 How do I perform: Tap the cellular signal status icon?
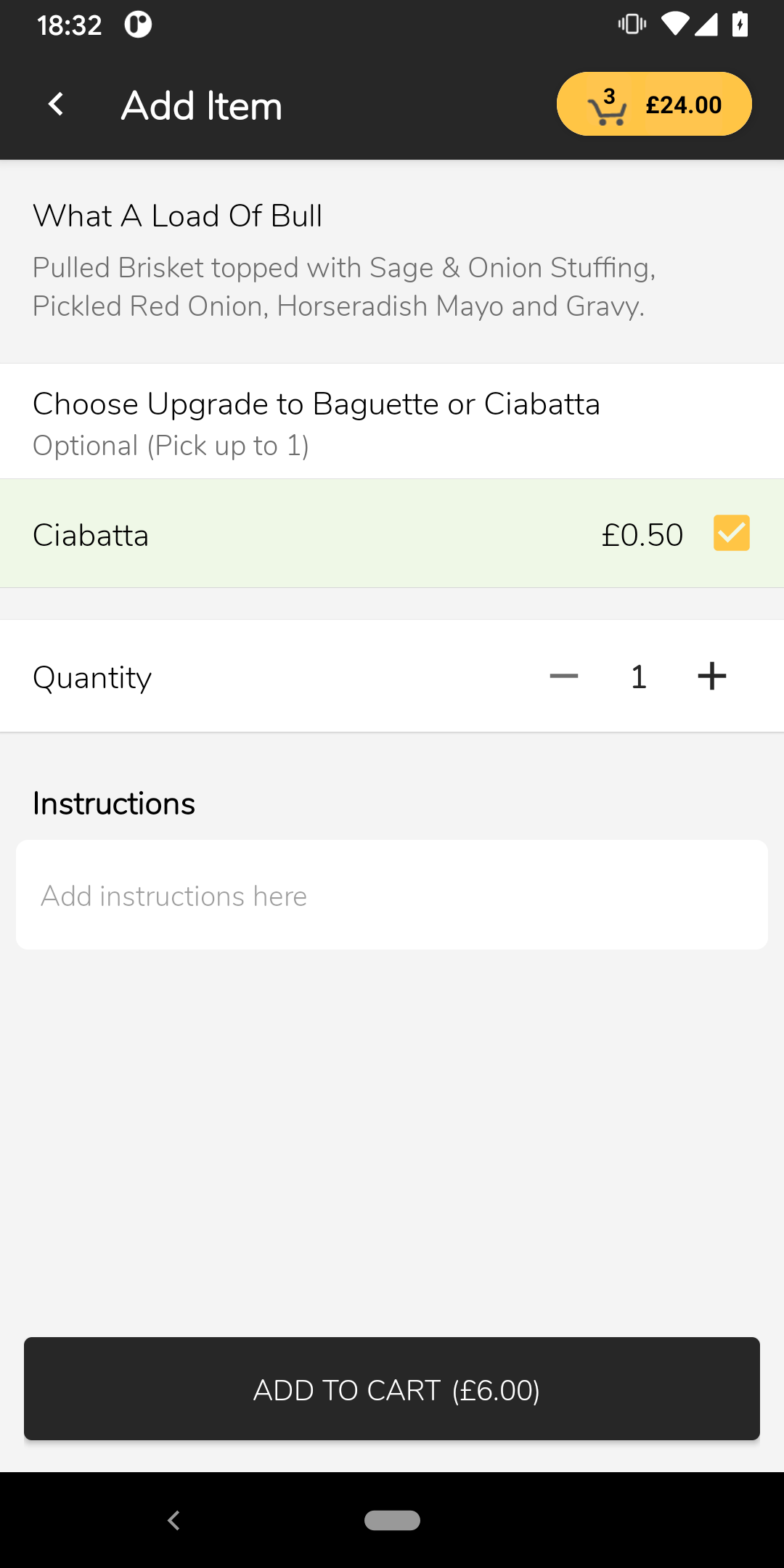(706, 25)
